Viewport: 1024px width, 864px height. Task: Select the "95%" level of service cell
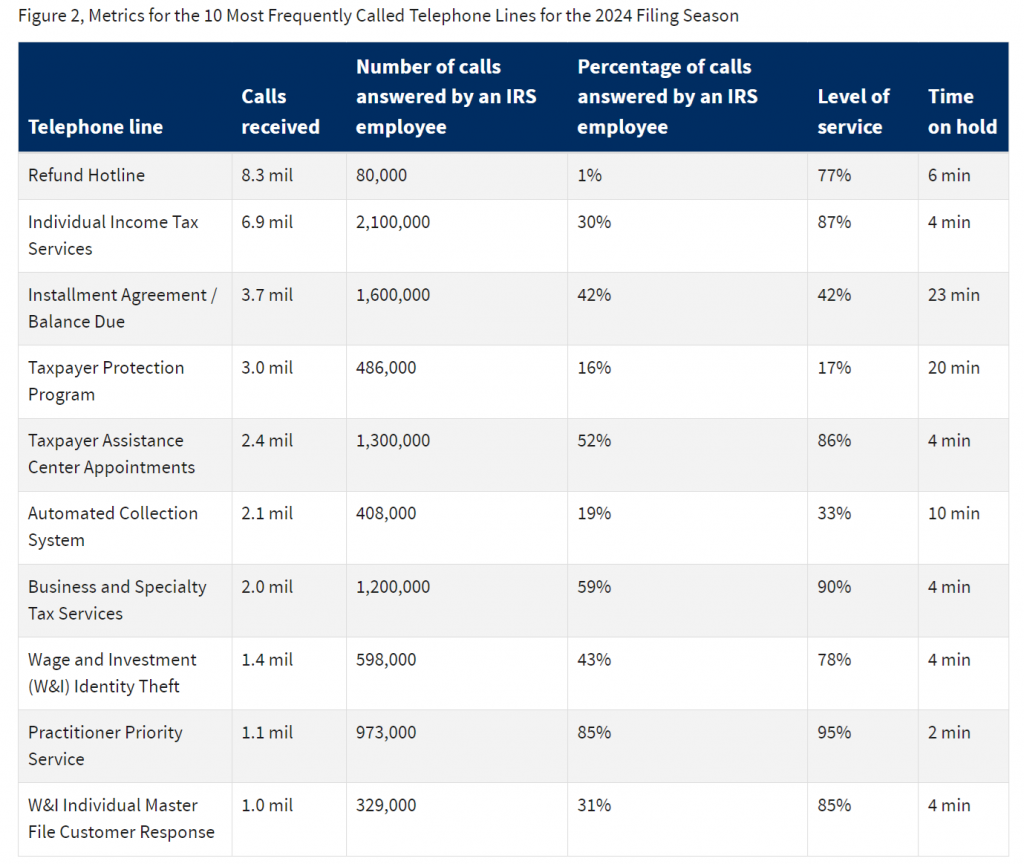click(x=834, y=732)
